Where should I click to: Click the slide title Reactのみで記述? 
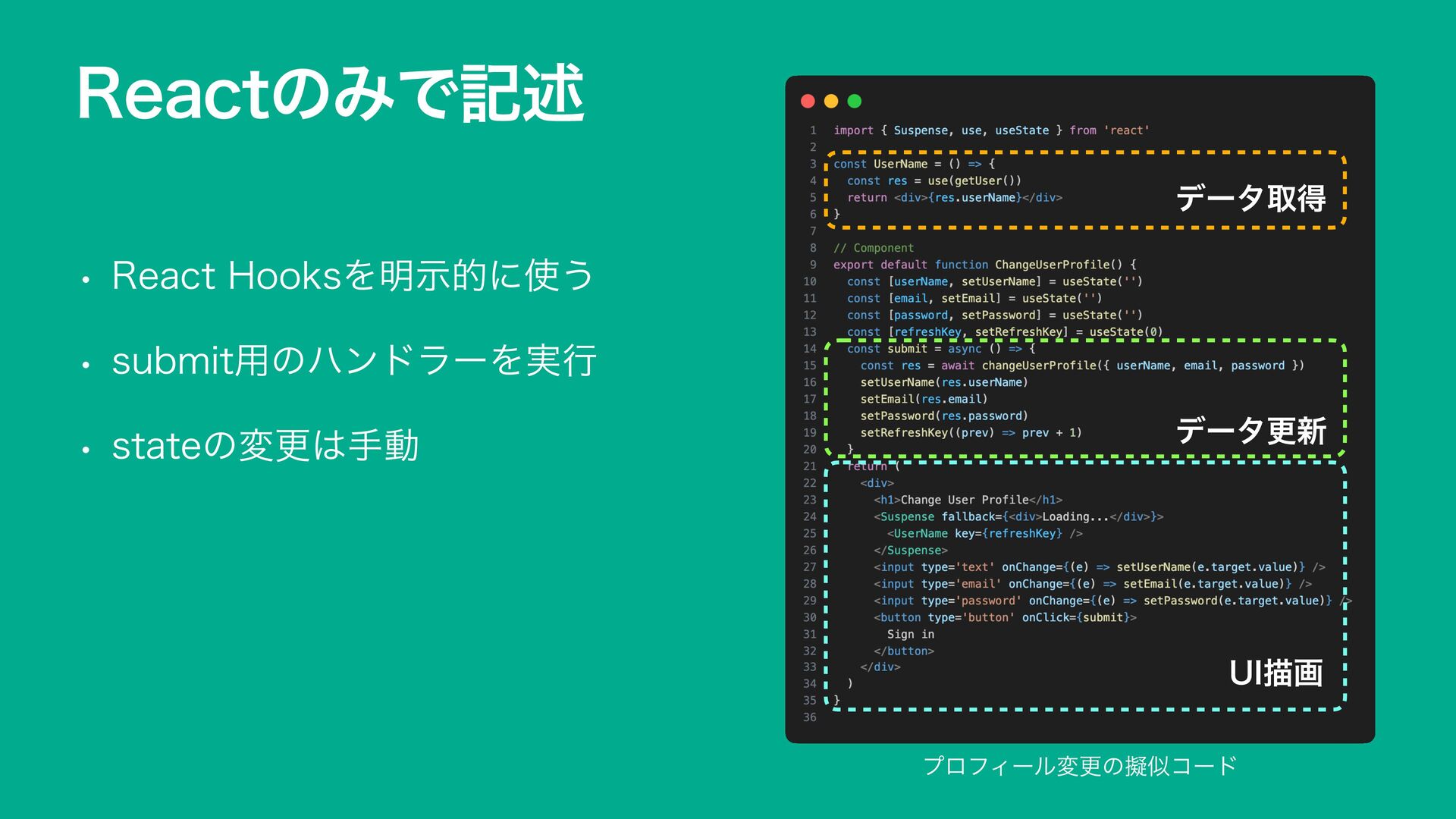(x=331, y=94)
